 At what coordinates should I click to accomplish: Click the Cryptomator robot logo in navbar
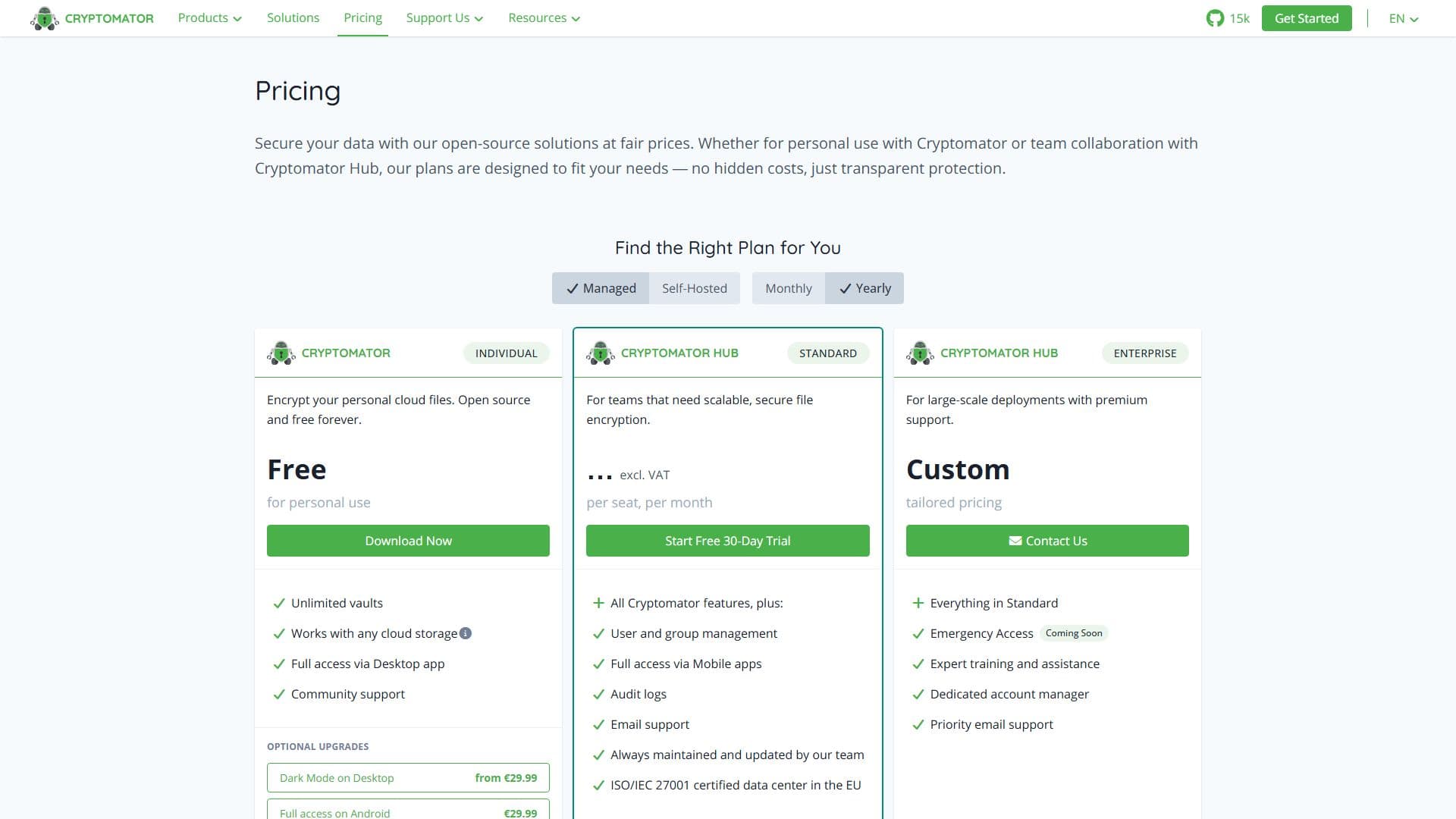coord(45,18)
